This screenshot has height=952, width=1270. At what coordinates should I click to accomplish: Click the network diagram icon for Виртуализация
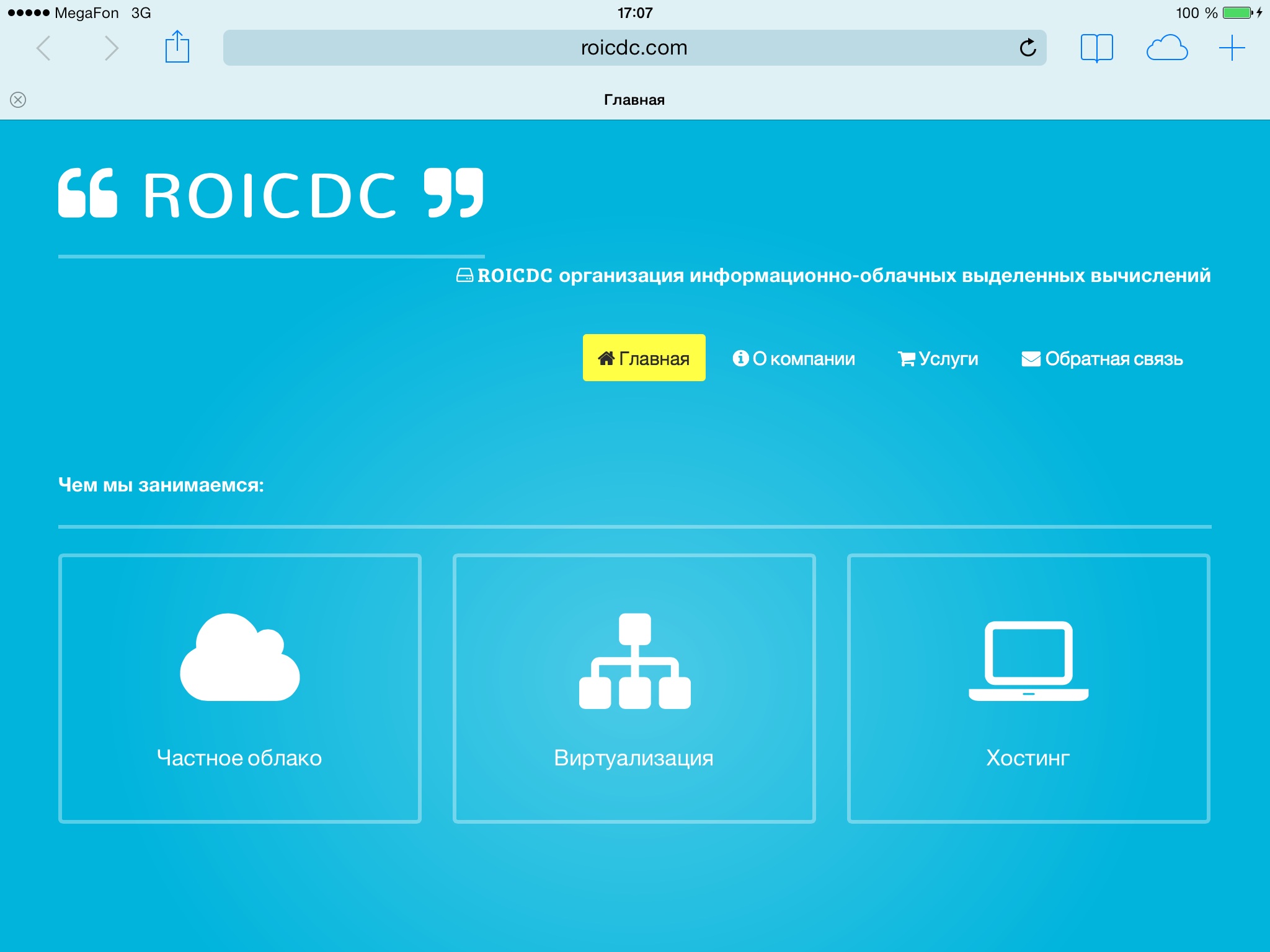(634, 661)
